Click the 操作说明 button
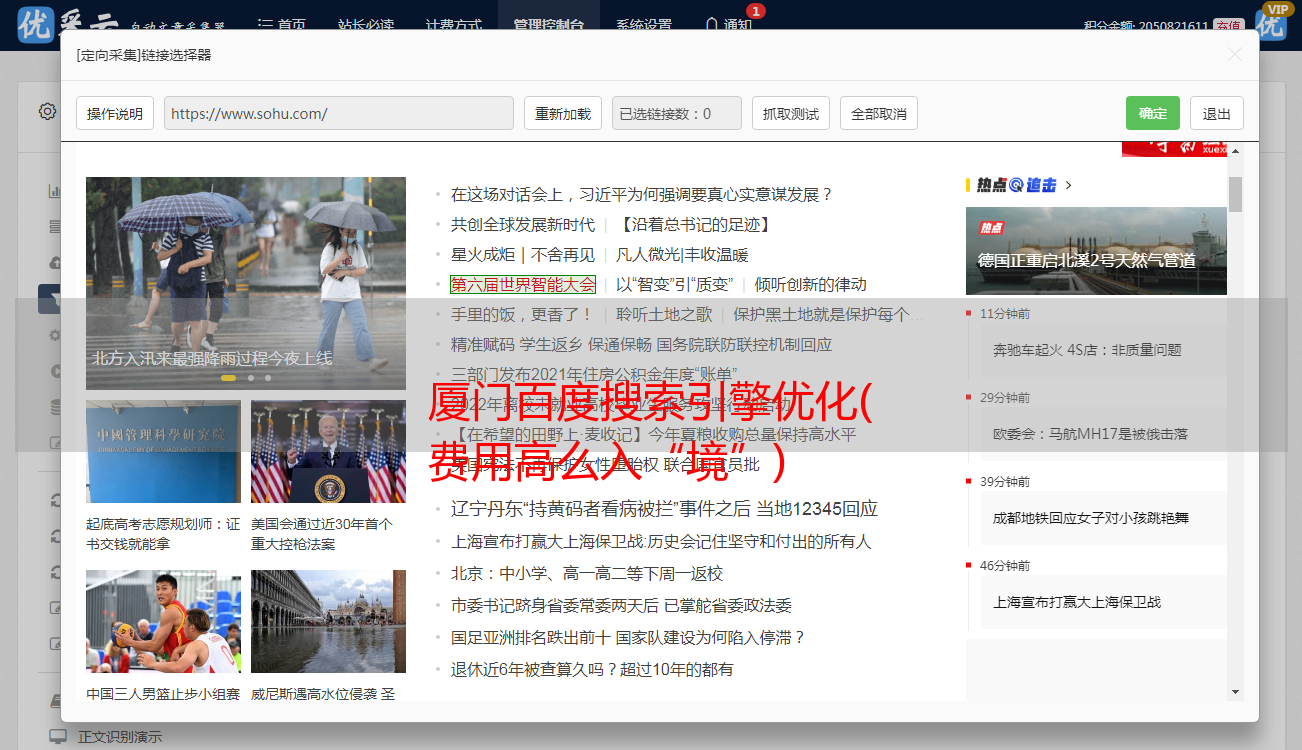The width and height of the screenshot is (1302, 750). pyautogui.click(x=115, y=113)
